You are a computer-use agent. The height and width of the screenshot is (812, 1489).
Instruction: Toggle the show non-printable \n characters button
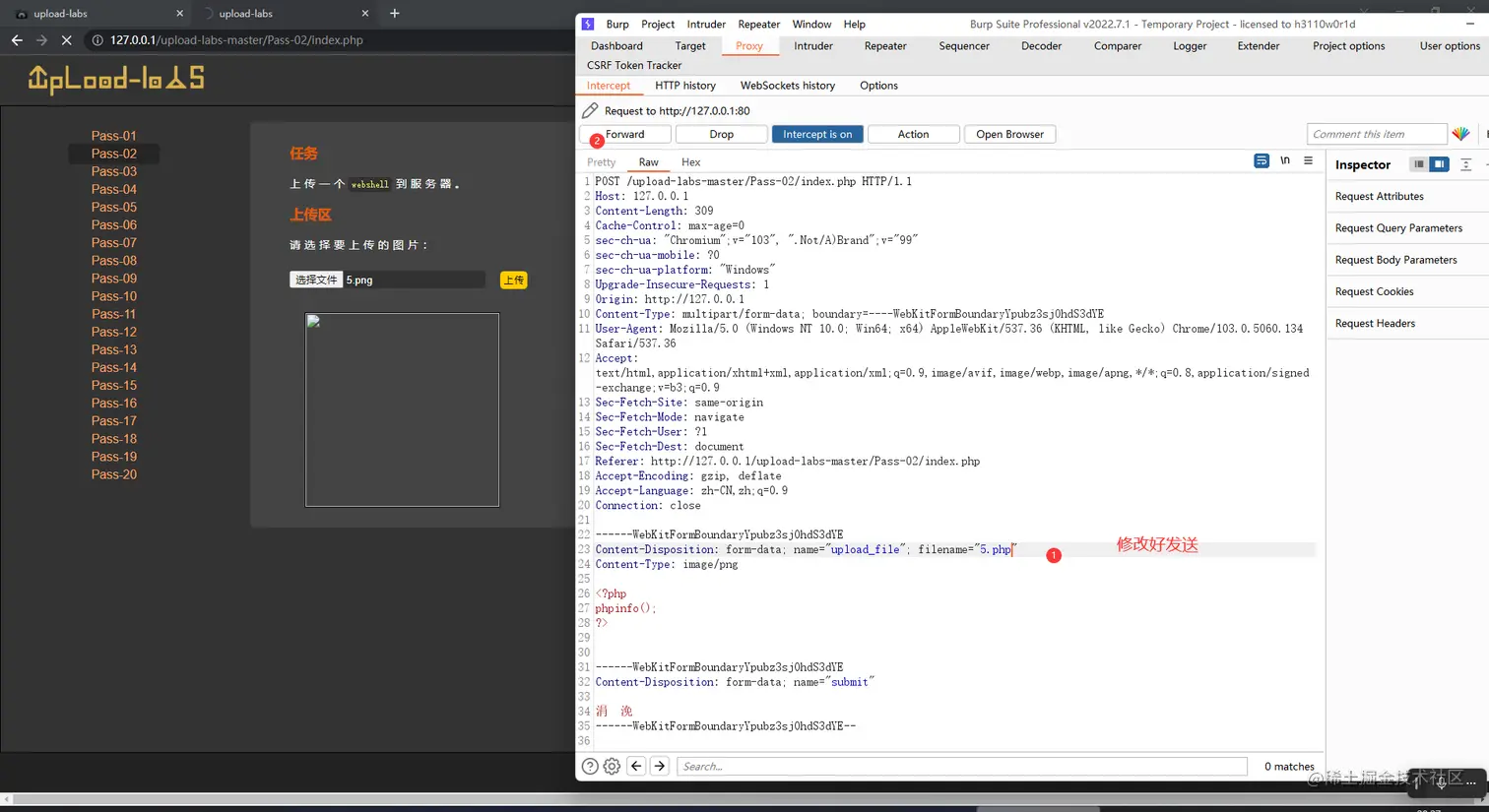point(1285,160)
